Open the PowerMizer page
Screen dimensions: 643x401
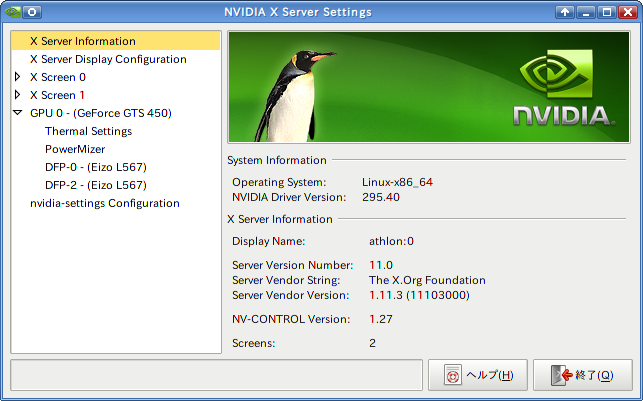75,149
